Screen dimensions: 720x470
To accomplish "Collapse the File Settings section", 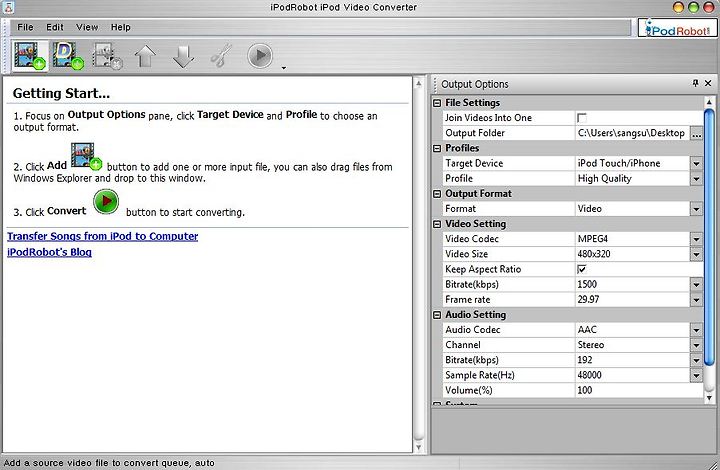I will 437,103.
